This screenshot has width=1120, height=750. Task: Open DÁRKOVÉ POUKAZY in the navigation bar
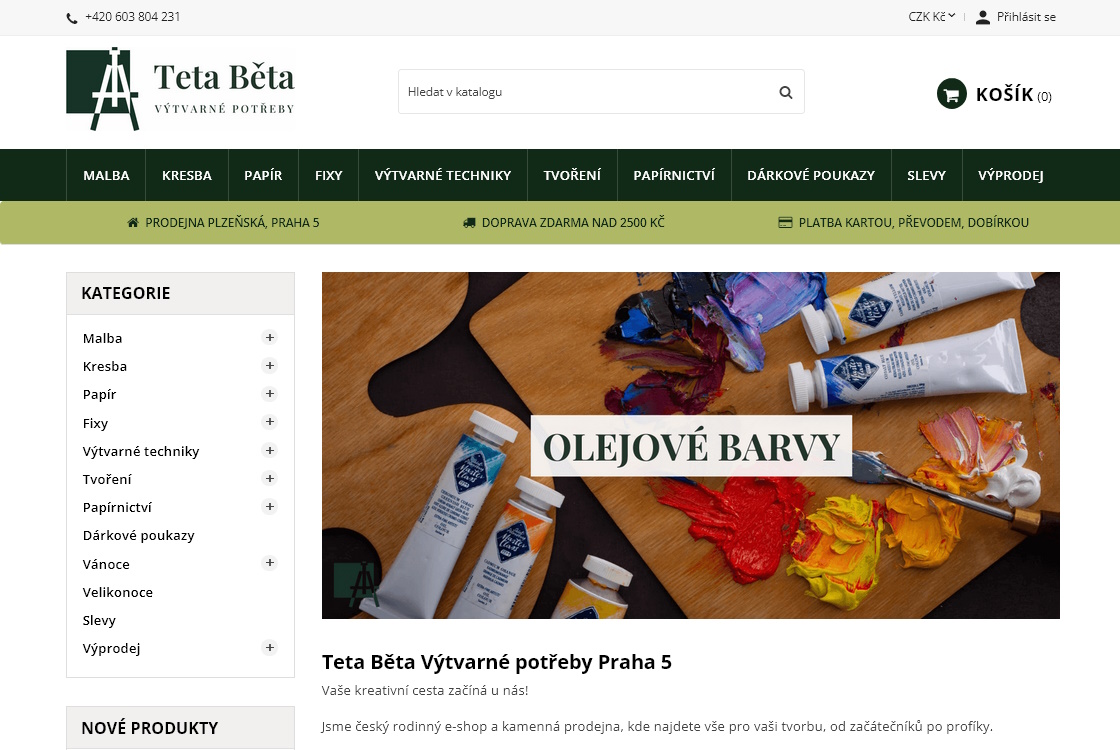[811, 175]
